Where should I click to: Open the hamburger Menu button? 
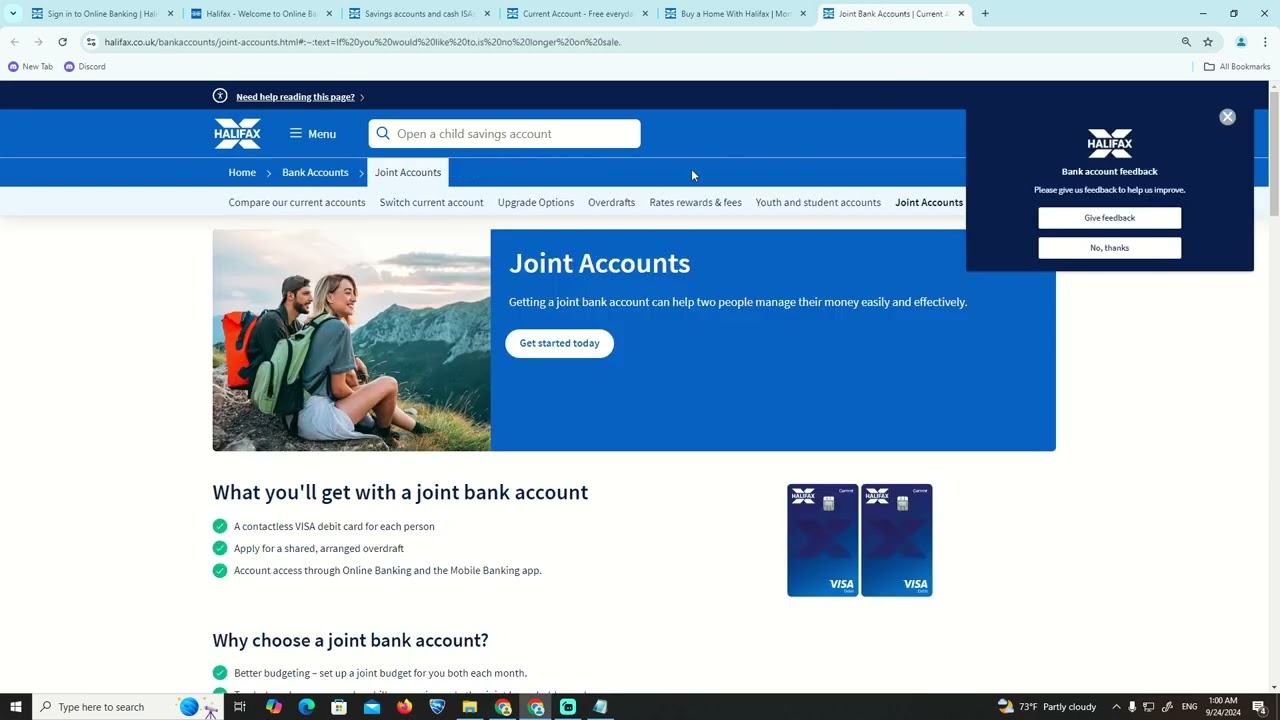(x=313, y=134)
